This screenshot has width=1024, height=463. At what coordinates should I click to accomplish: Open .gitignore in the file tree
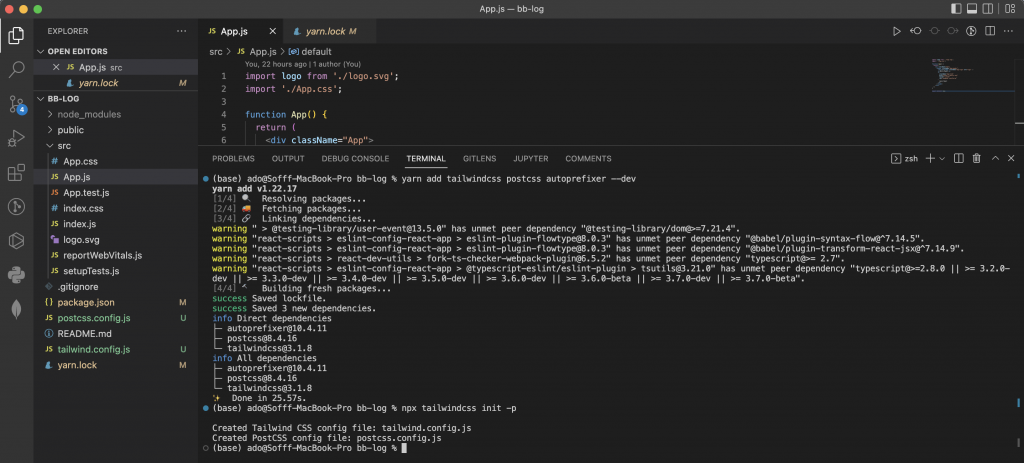[x=116, y=287]
